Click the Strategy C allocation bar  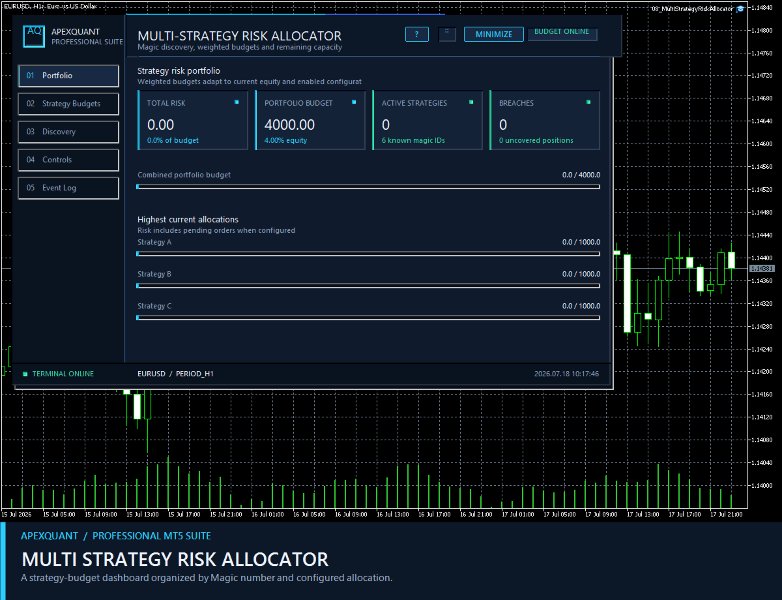tap(368, 317)
